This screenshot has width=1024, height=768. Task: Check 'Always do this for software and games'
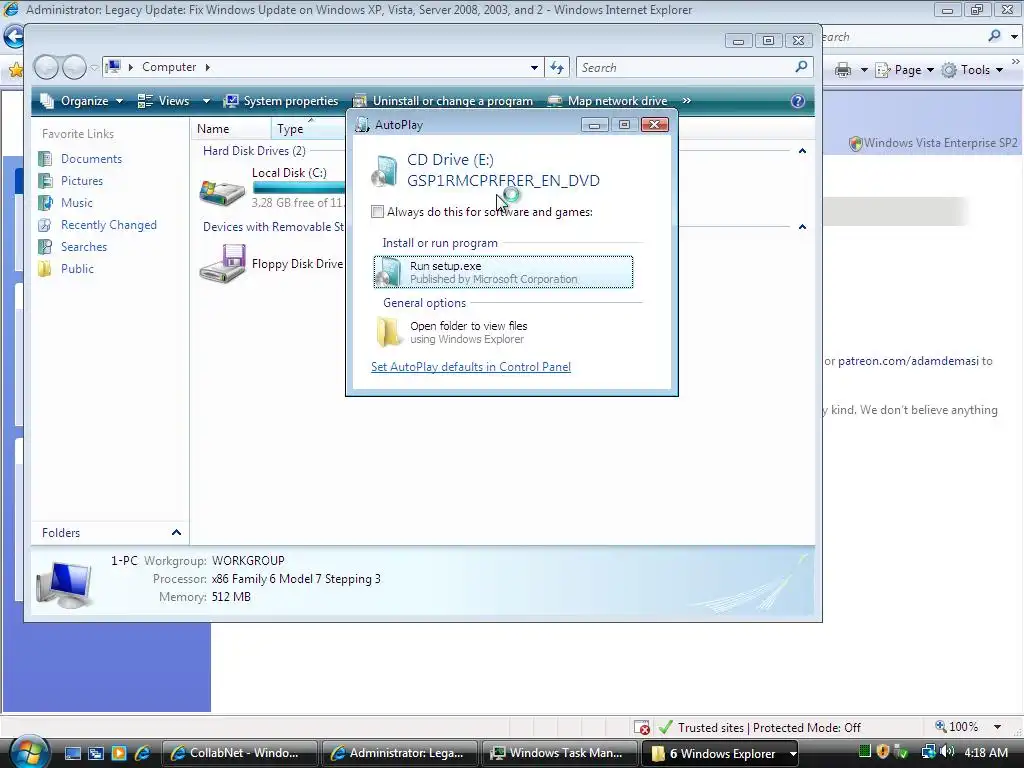pos(377,212)
